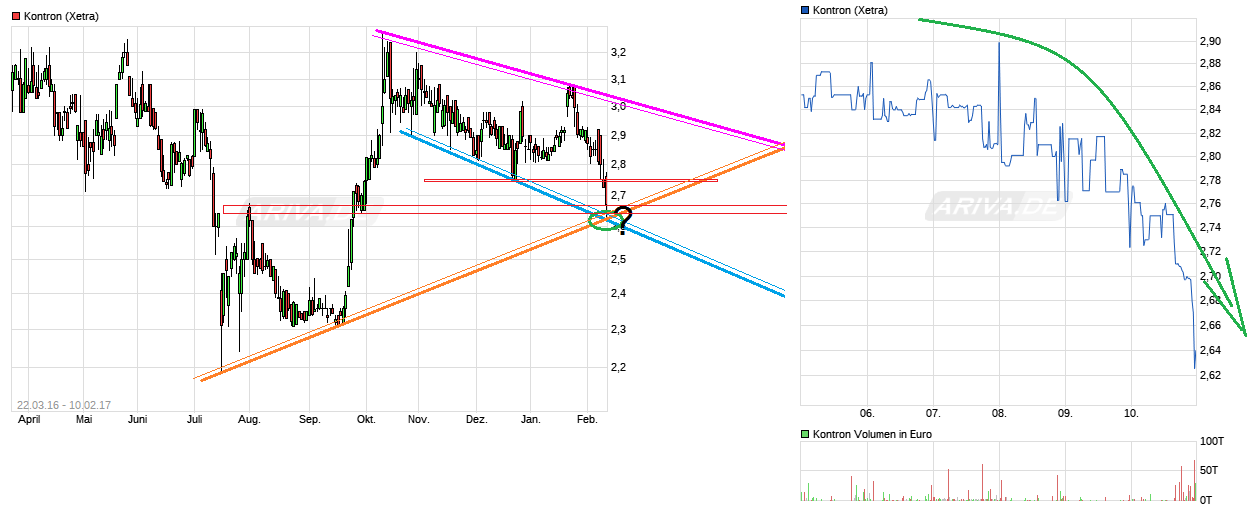Click the 2,80 price label on the intraday chart
This screenshot has height=516, width=1254.
pyautogui.click(x=1209, y=156)
